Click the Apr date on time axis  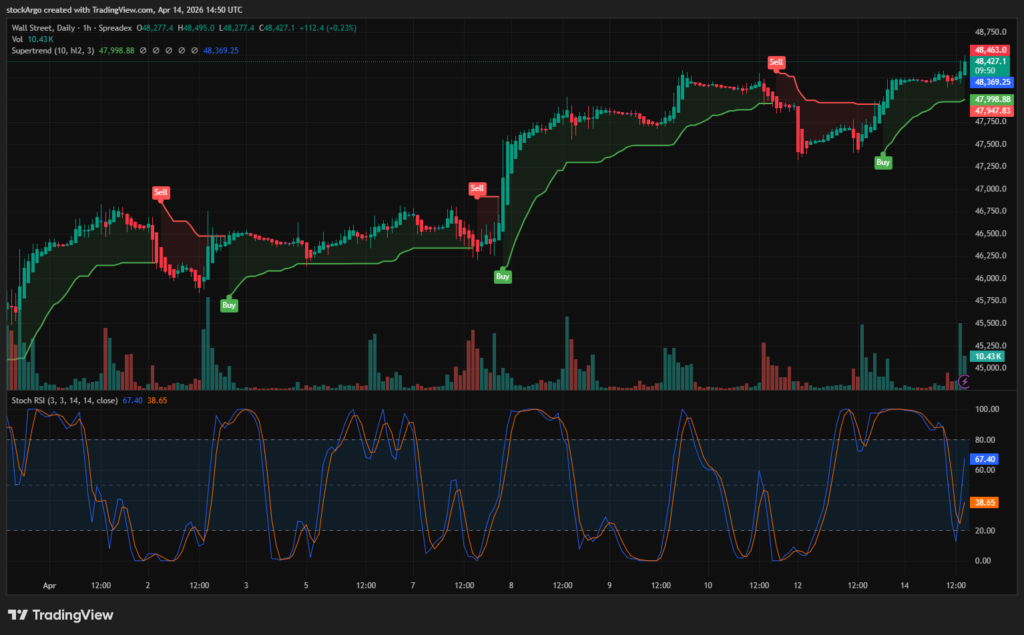pos(50,585)
